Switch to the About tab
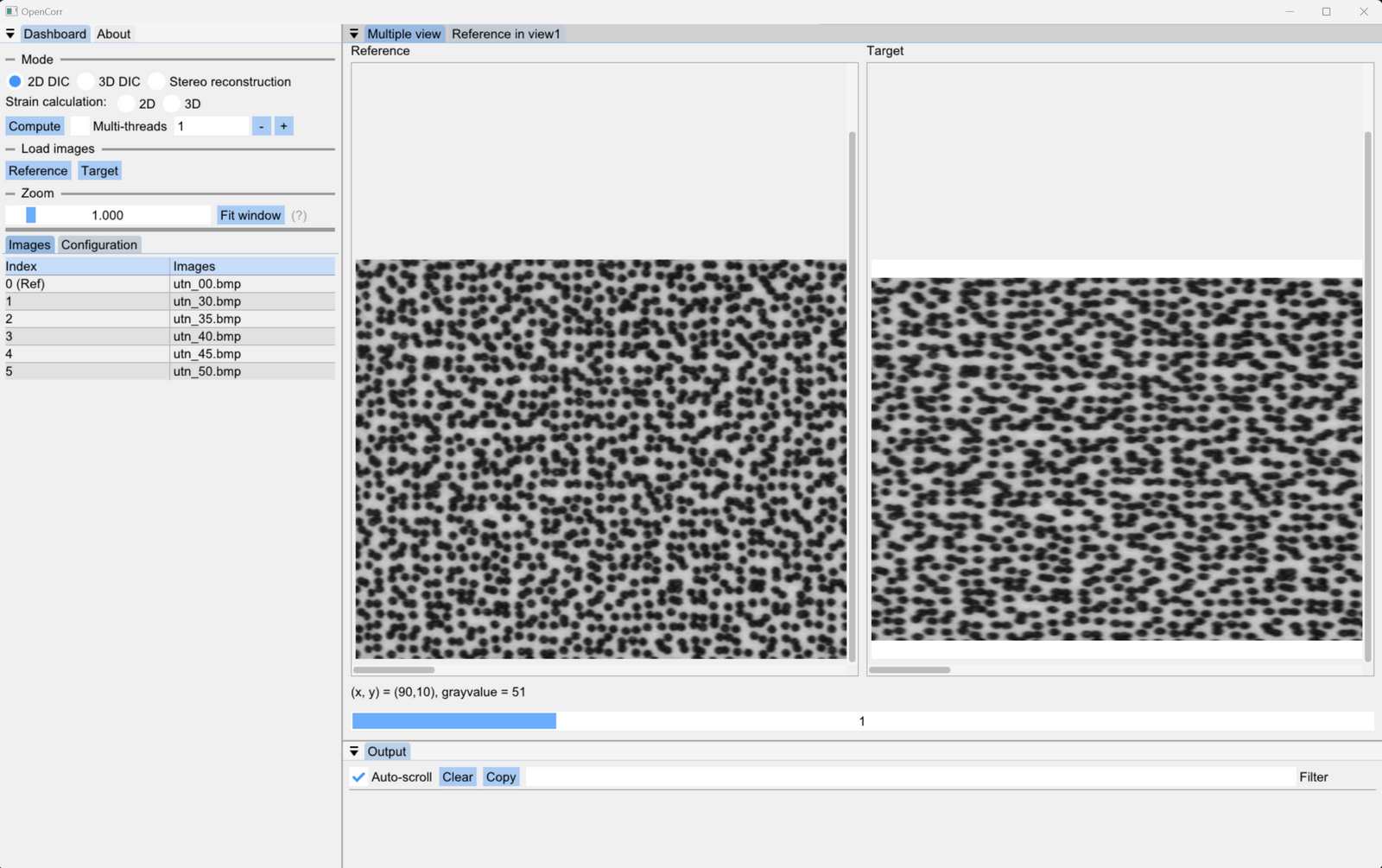This screenshot has width=1382, height=868. point(113,34)
